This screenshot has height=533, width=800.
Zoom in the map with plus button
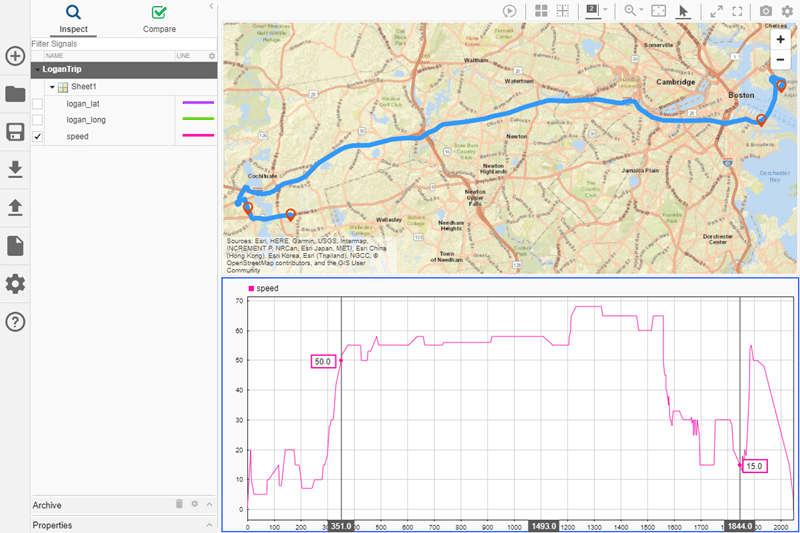pyautogui.click(x=780, y=40)
